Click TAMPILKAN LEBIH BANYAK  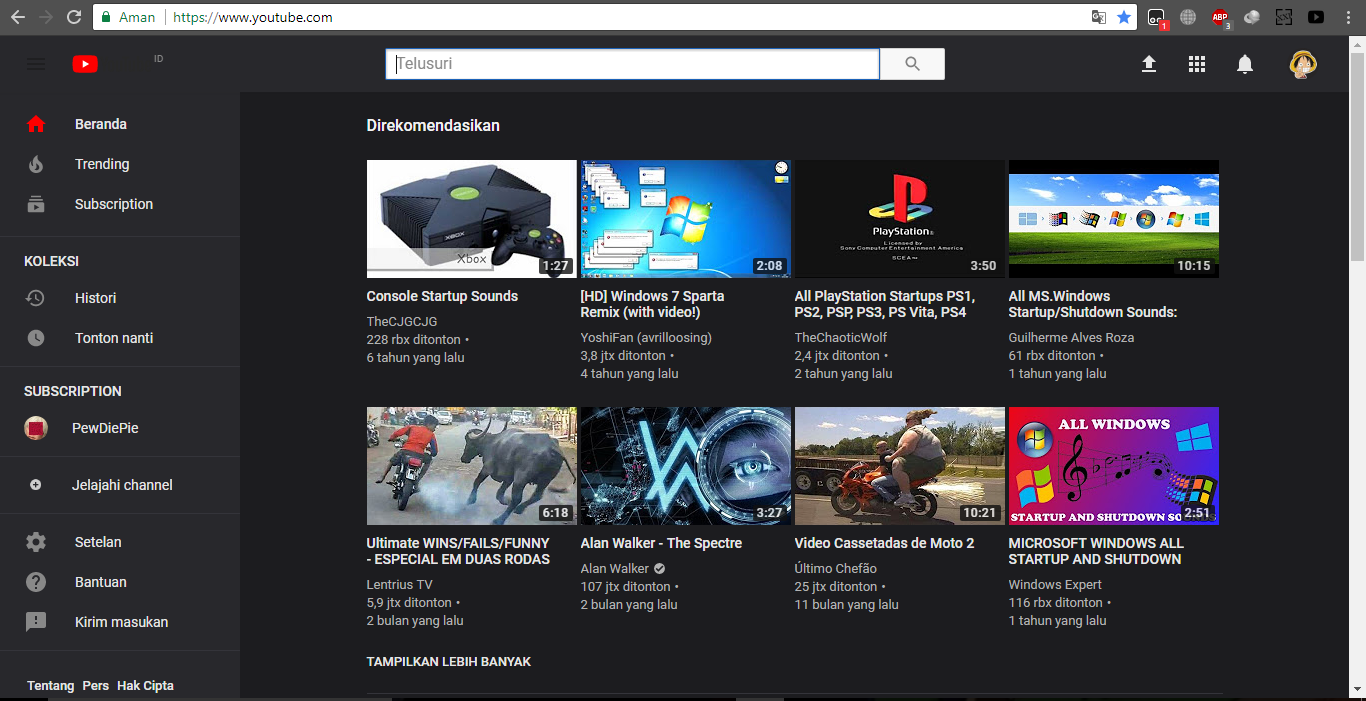tap(449, 662)
